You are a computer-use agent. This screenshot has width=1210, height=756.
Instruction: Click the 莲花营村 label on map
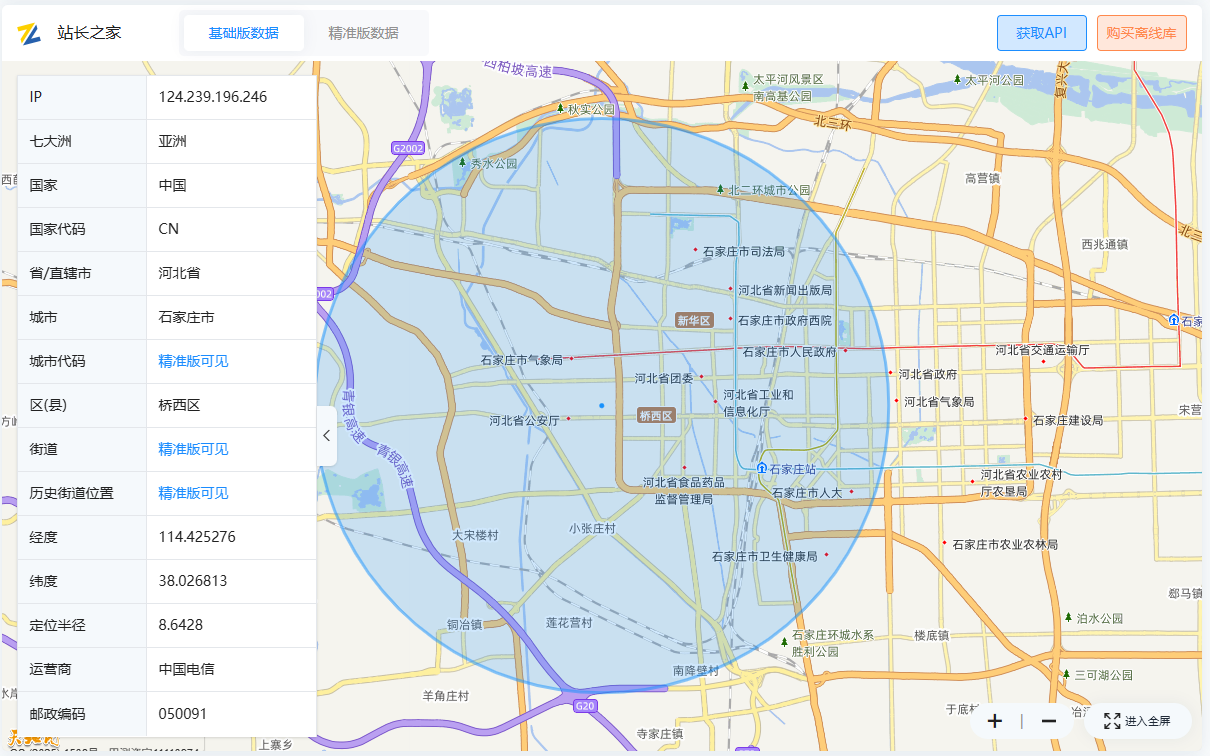[569, 622]
